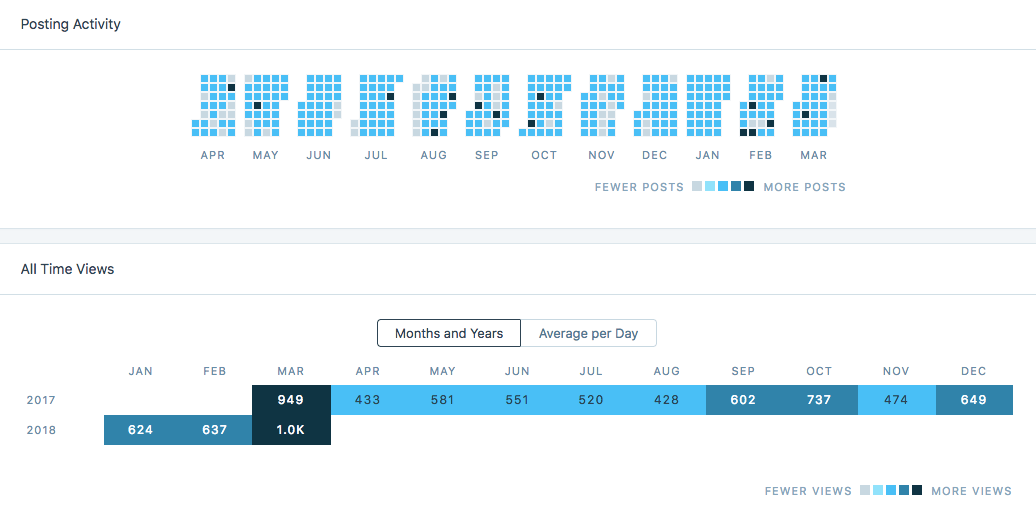1036x509 pixels.
Task: Select the 520 views July cell
Action: coord(591,400)
